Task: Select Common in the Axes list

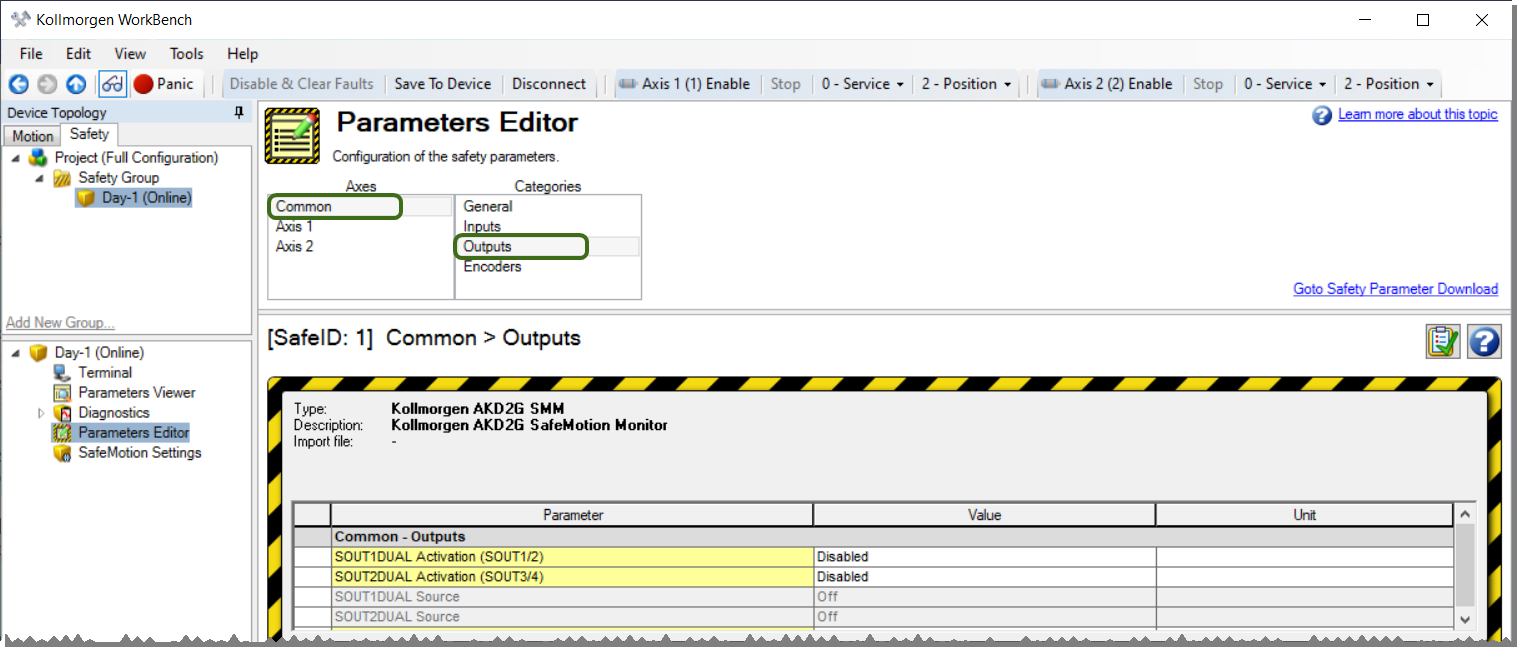Action: (x=361, y=207)
